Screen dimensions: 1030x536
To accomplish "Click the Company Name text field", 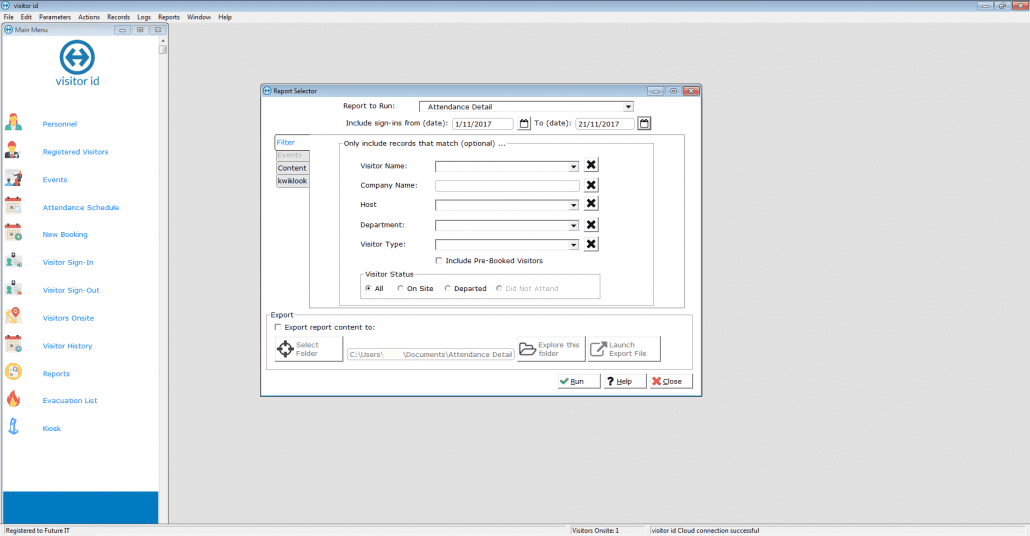I will (x=507, y=186).
